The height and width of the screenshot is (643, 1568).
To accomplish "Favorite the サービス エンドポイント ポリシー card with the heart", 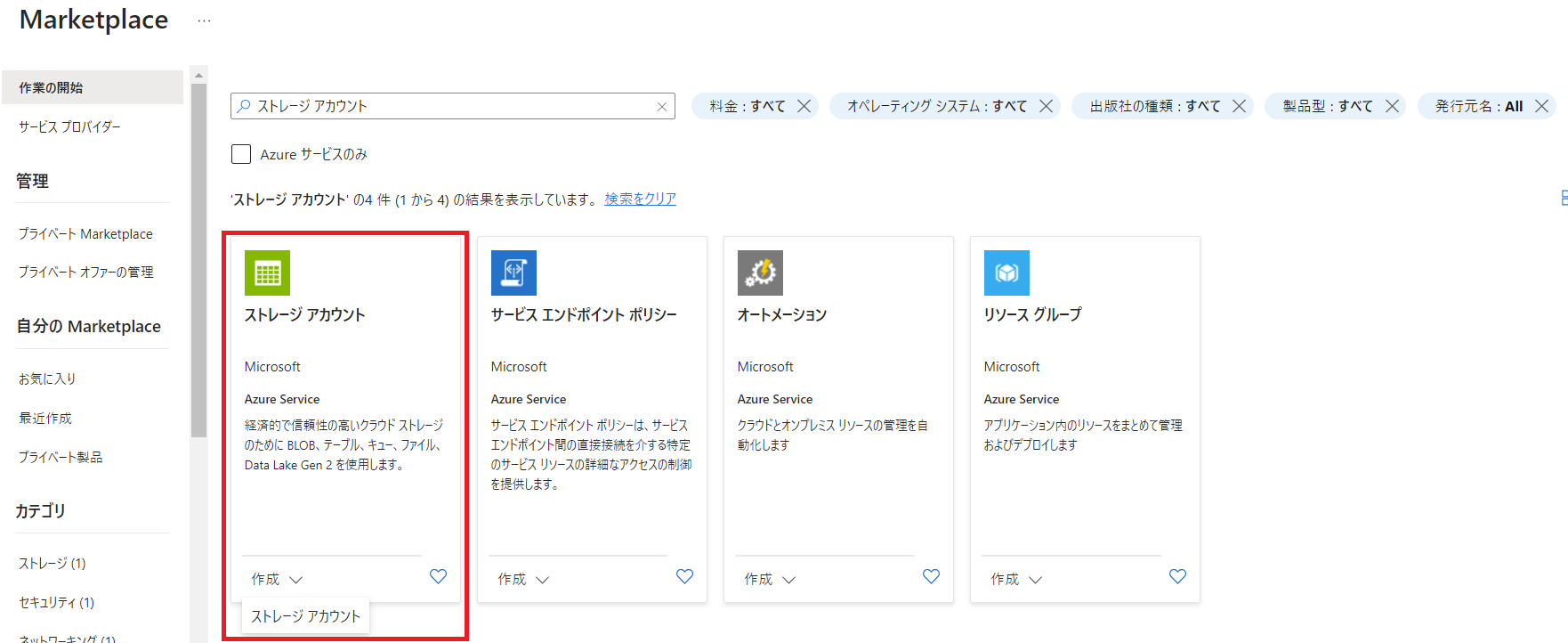I will tap(684, 576).
